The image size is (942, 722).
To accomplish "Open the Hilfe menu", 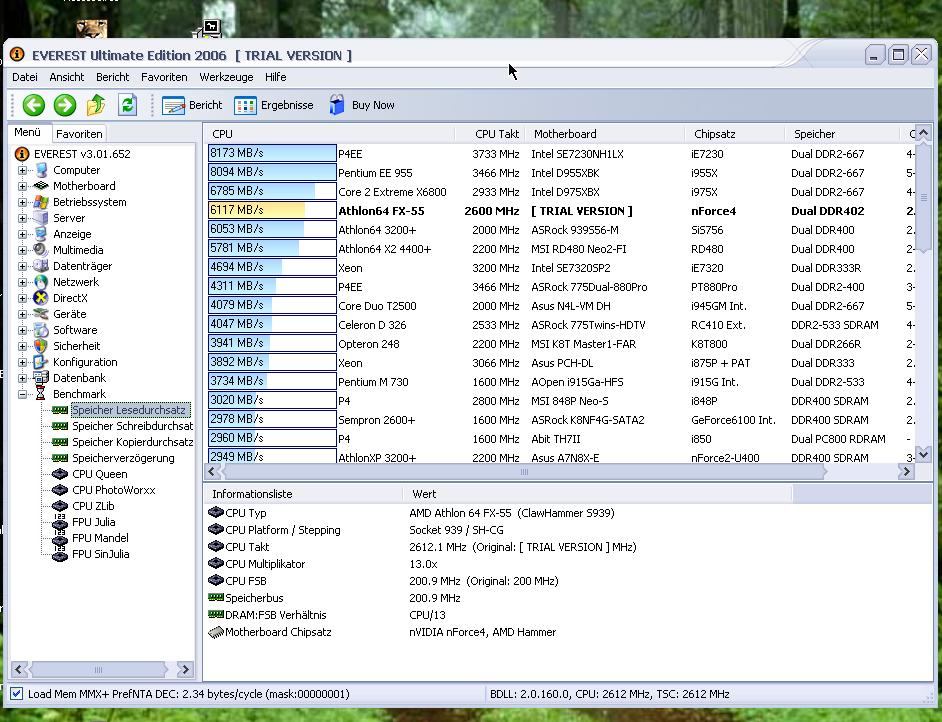I will (276, 77).
